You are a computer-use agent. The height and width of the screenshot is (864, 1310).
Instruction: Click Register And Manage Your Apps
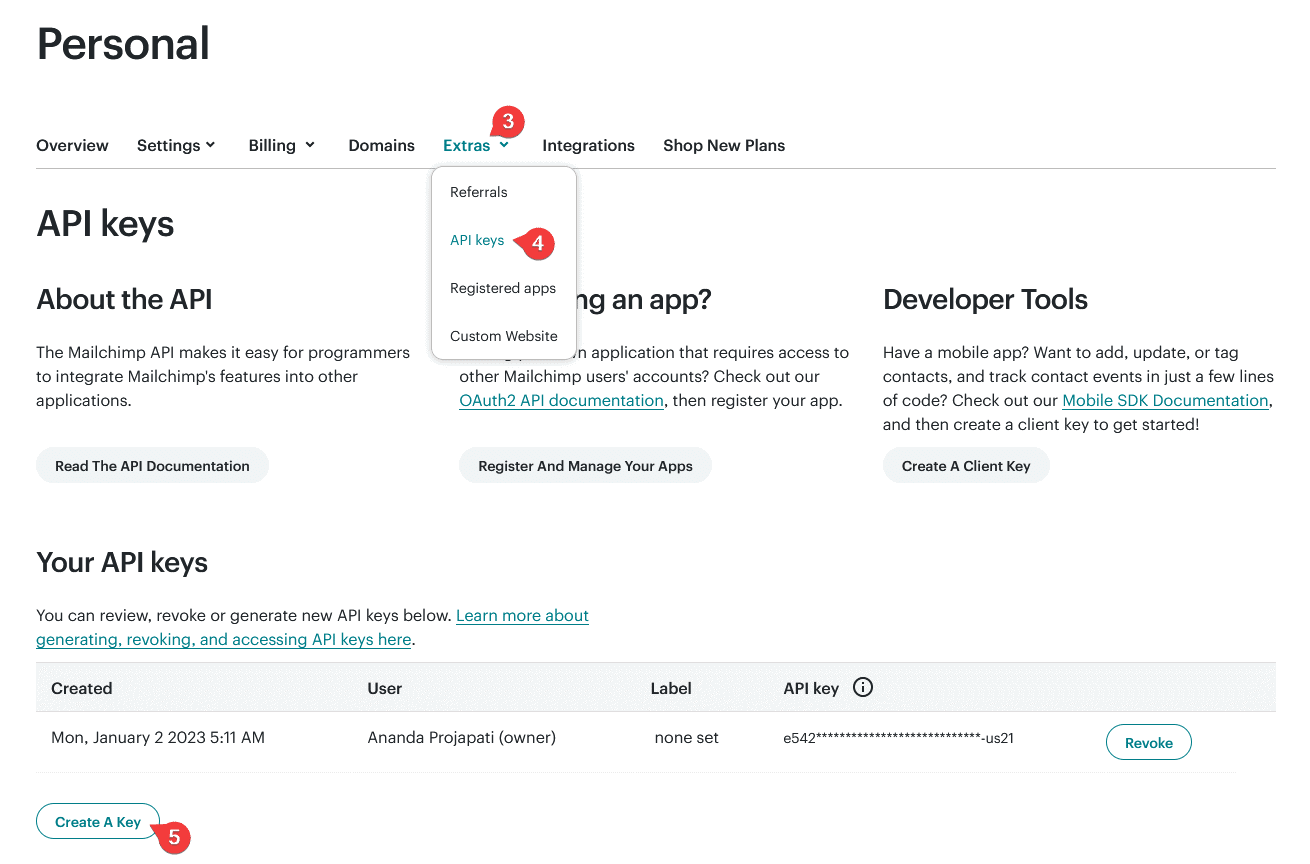click(x=585, y=465)
